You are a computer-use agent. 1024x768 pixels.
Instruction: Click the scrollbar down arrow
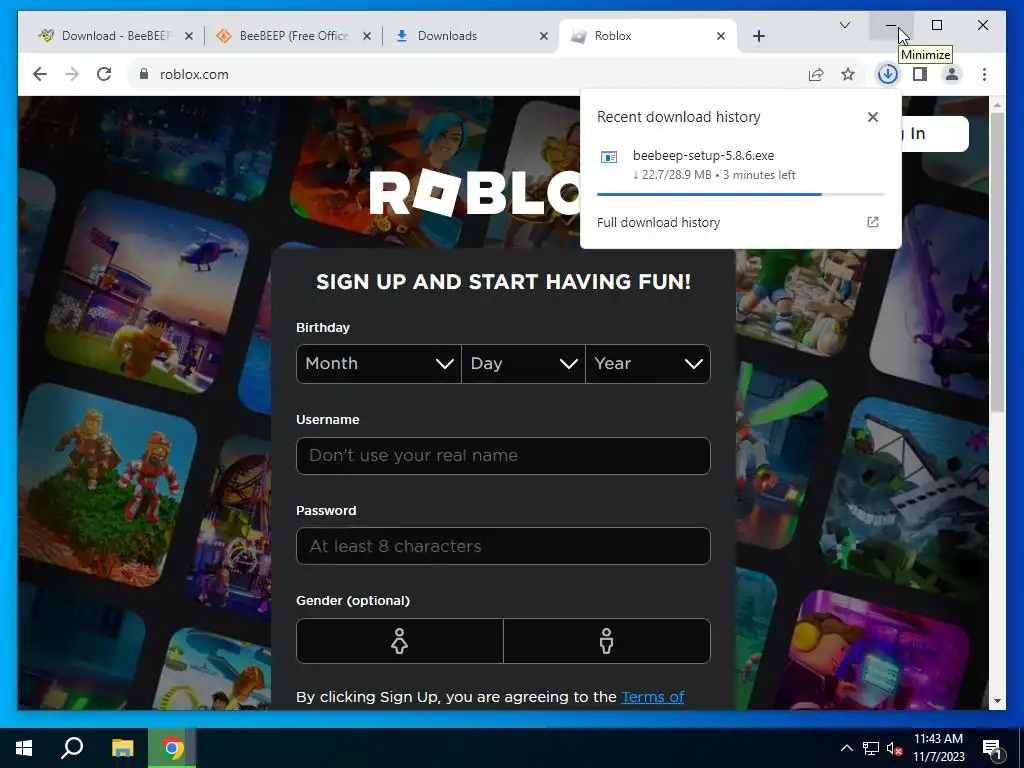pyautogui.click(x=997, y=701)
